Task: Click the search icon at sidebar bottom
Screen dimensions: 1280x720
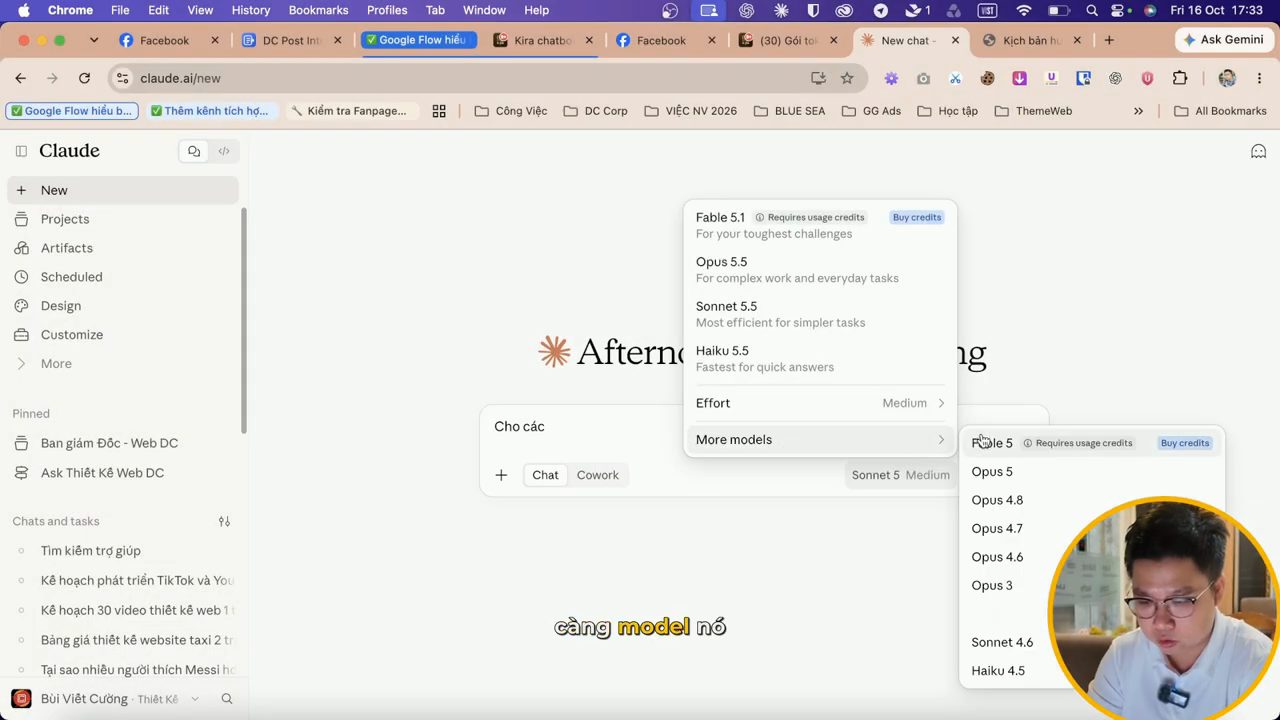Action: 227,699
